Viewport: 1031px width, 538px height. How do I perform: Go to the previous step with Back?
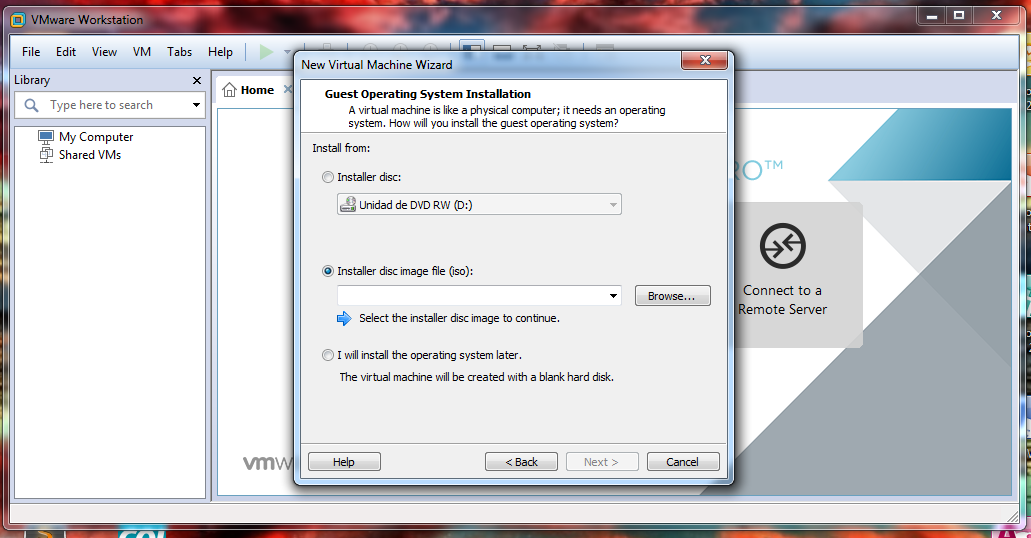521,462
